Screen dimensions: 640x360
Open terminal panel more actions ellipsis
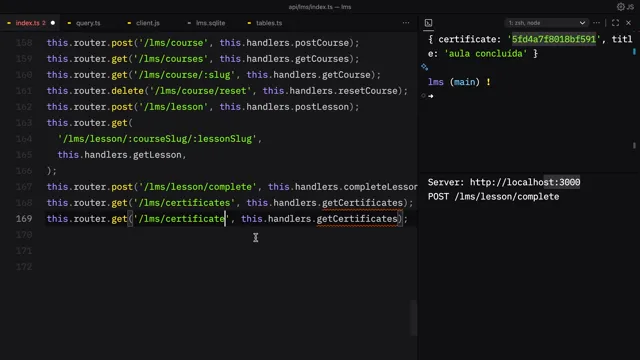coord(596,23)
